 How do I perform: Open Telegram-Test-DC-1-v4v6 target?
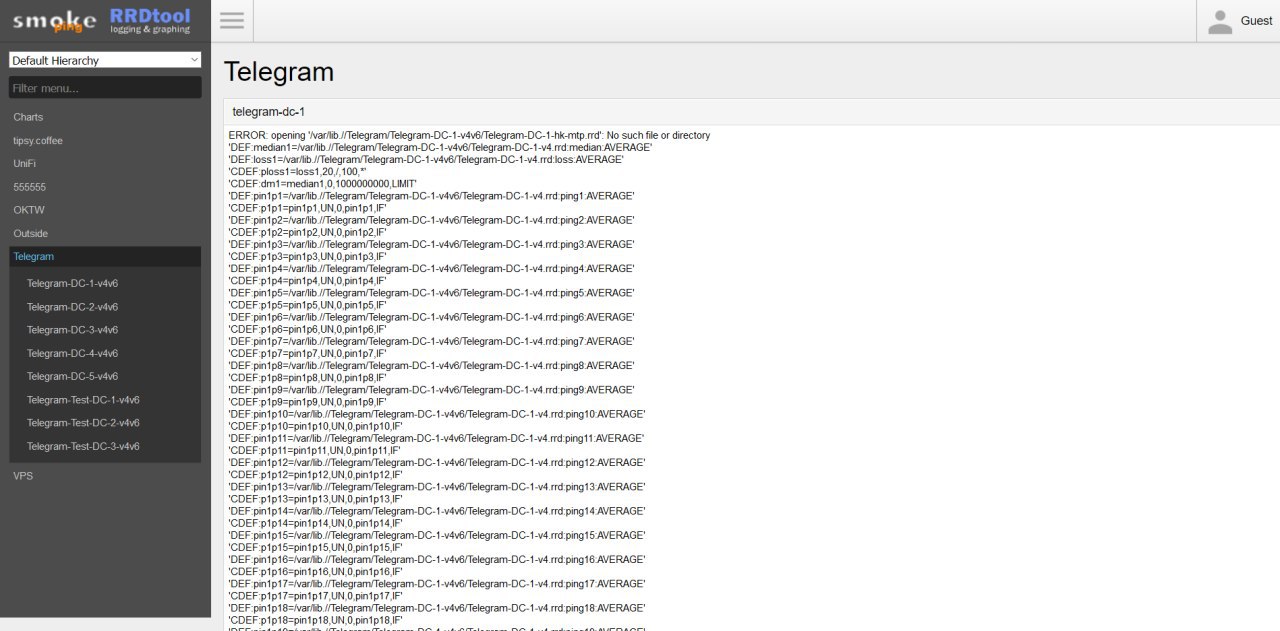click(x=83, y=400)
